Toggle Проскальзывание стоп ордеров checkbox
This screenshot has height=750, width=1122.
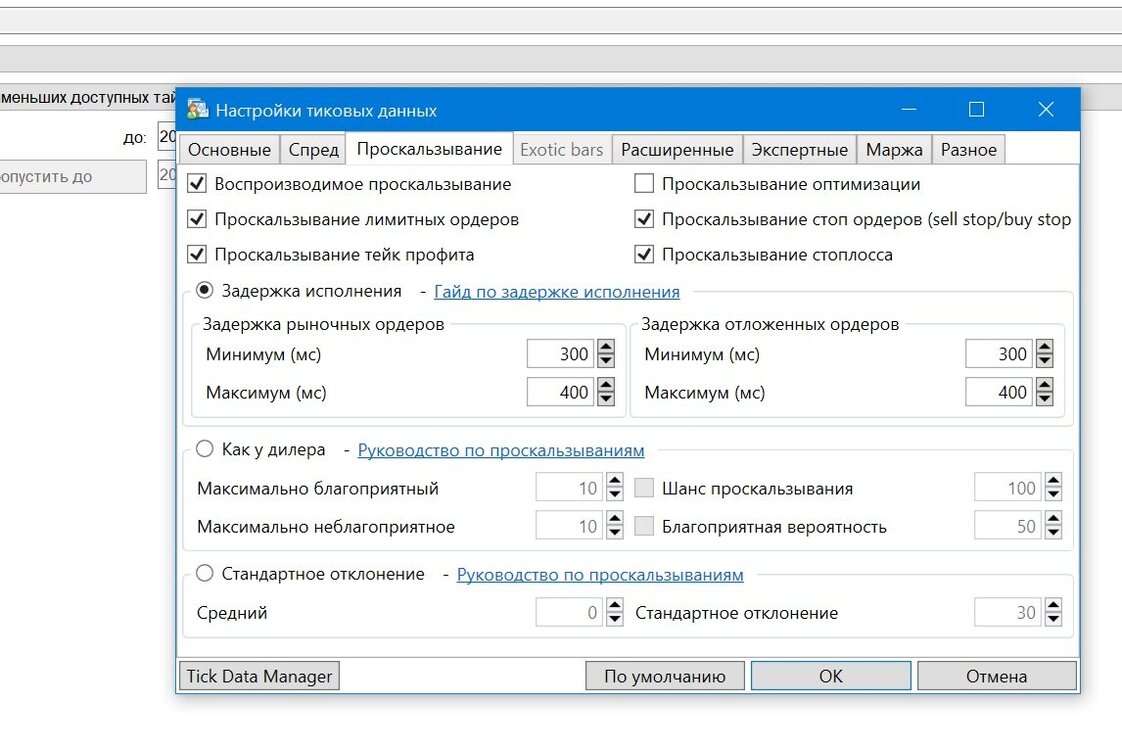click(644, 219)
